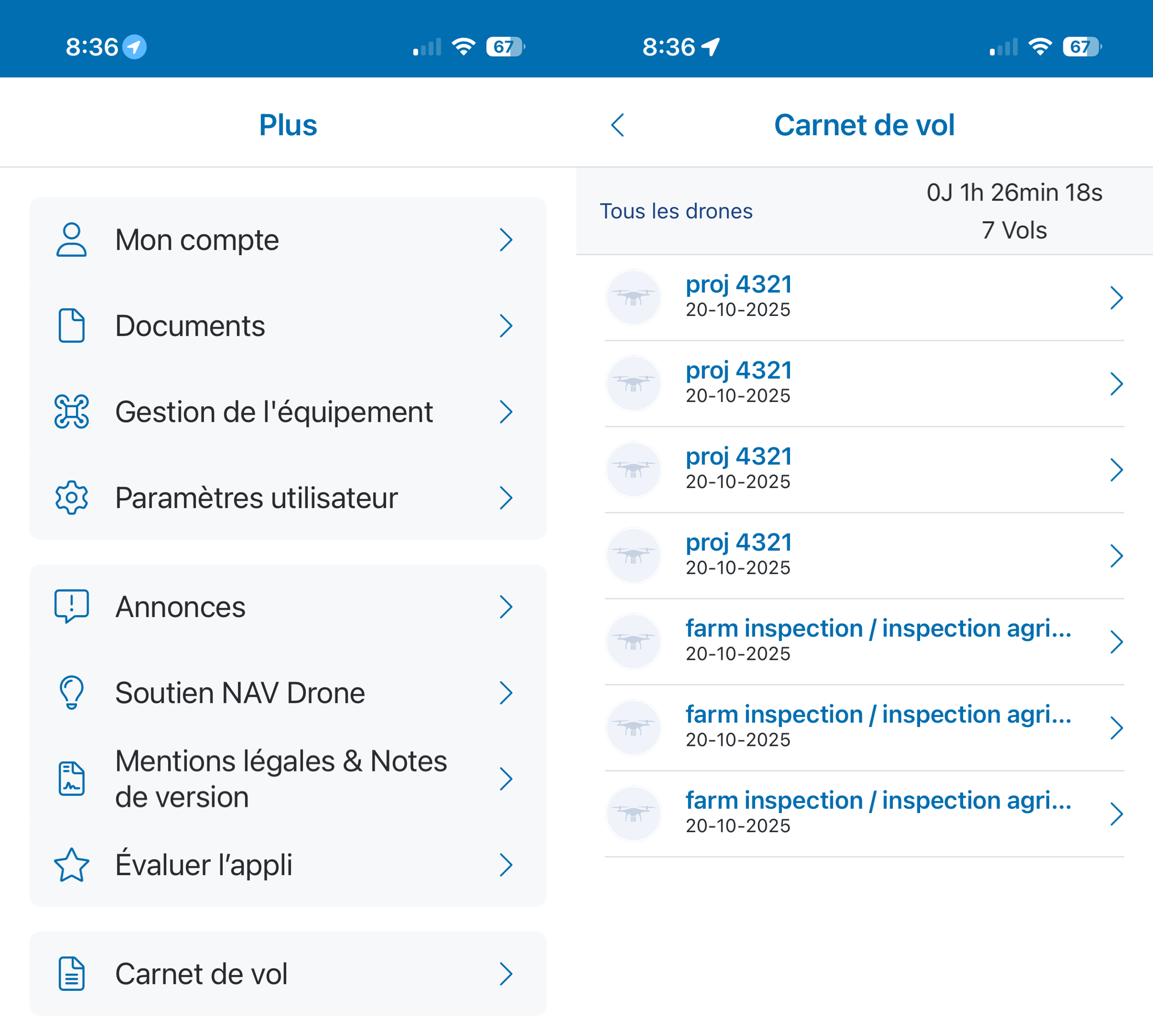Image resolution: width=1153 pixels, height=1036 pixels.
Task: Open the chevron next to Mon compte
Action: 506,240
